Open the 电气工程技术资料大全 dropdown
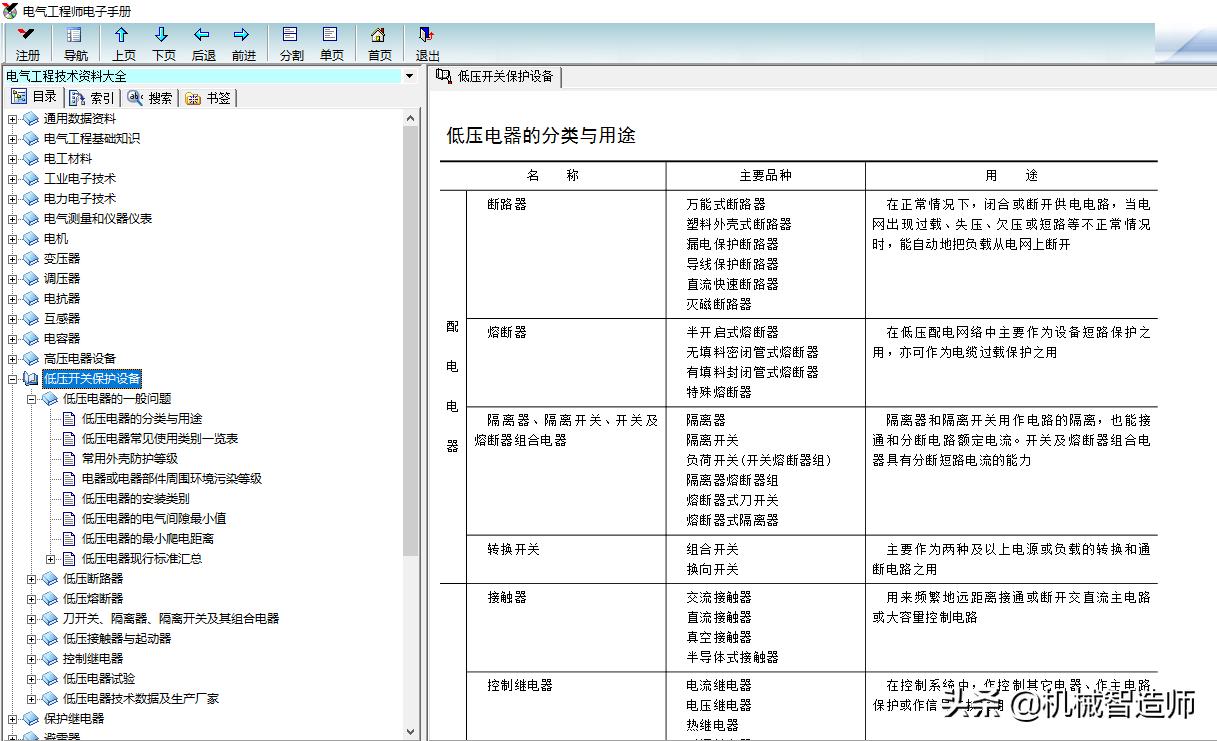 [x=407, y=75]
